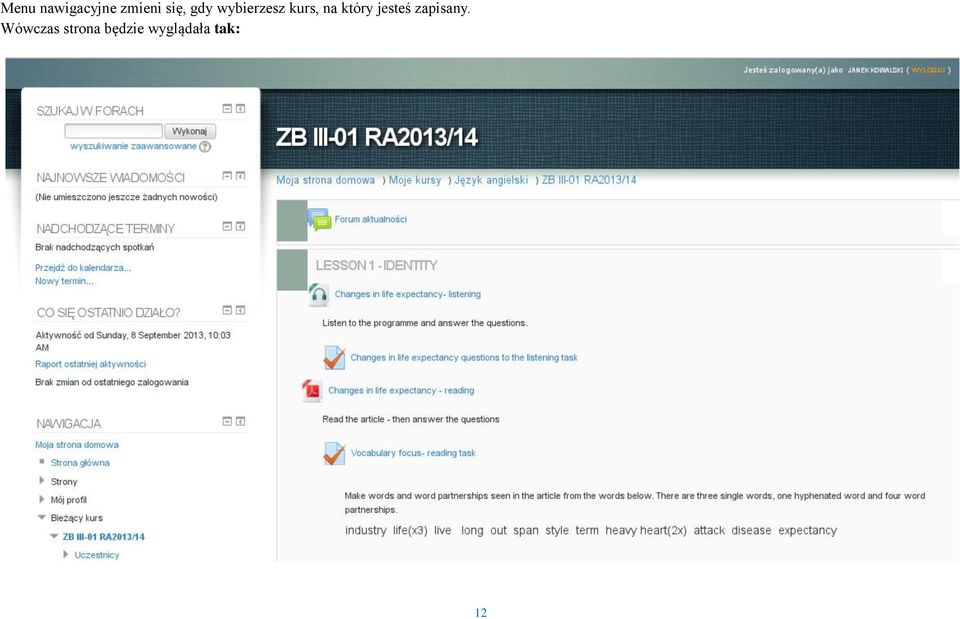Collapse the Nawigacja block
The height and width of the screenshot is (619, 960).
(x=227, y=421)
